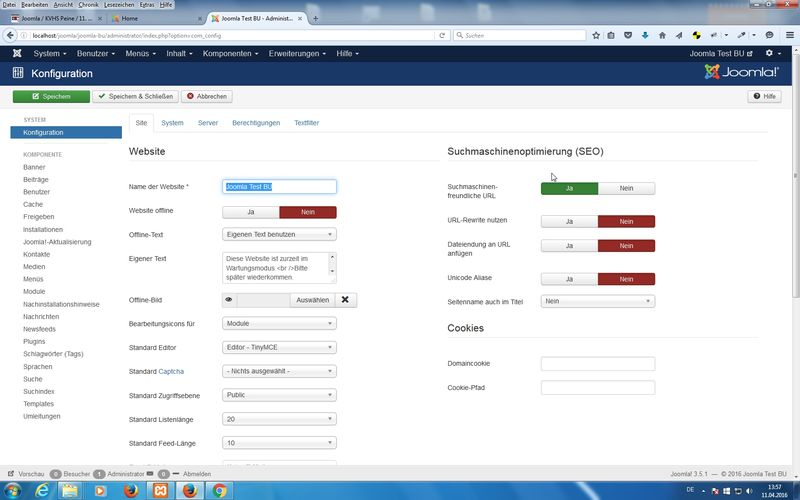Set Website offline to Nein
This screenshot has width=800, height=500.
[x=308, y=212]
